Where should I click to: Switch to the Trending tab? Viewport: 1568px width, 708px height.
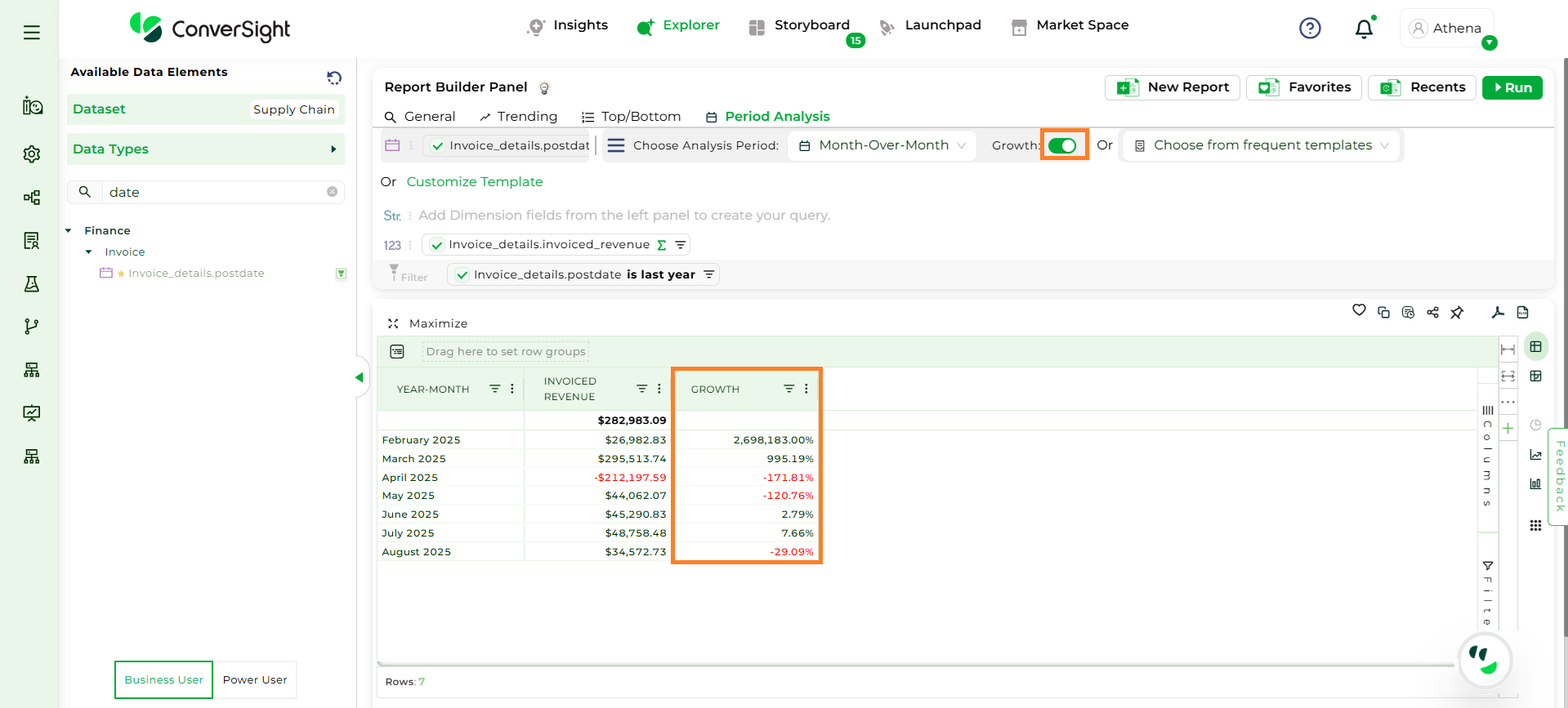pos(518,117)
